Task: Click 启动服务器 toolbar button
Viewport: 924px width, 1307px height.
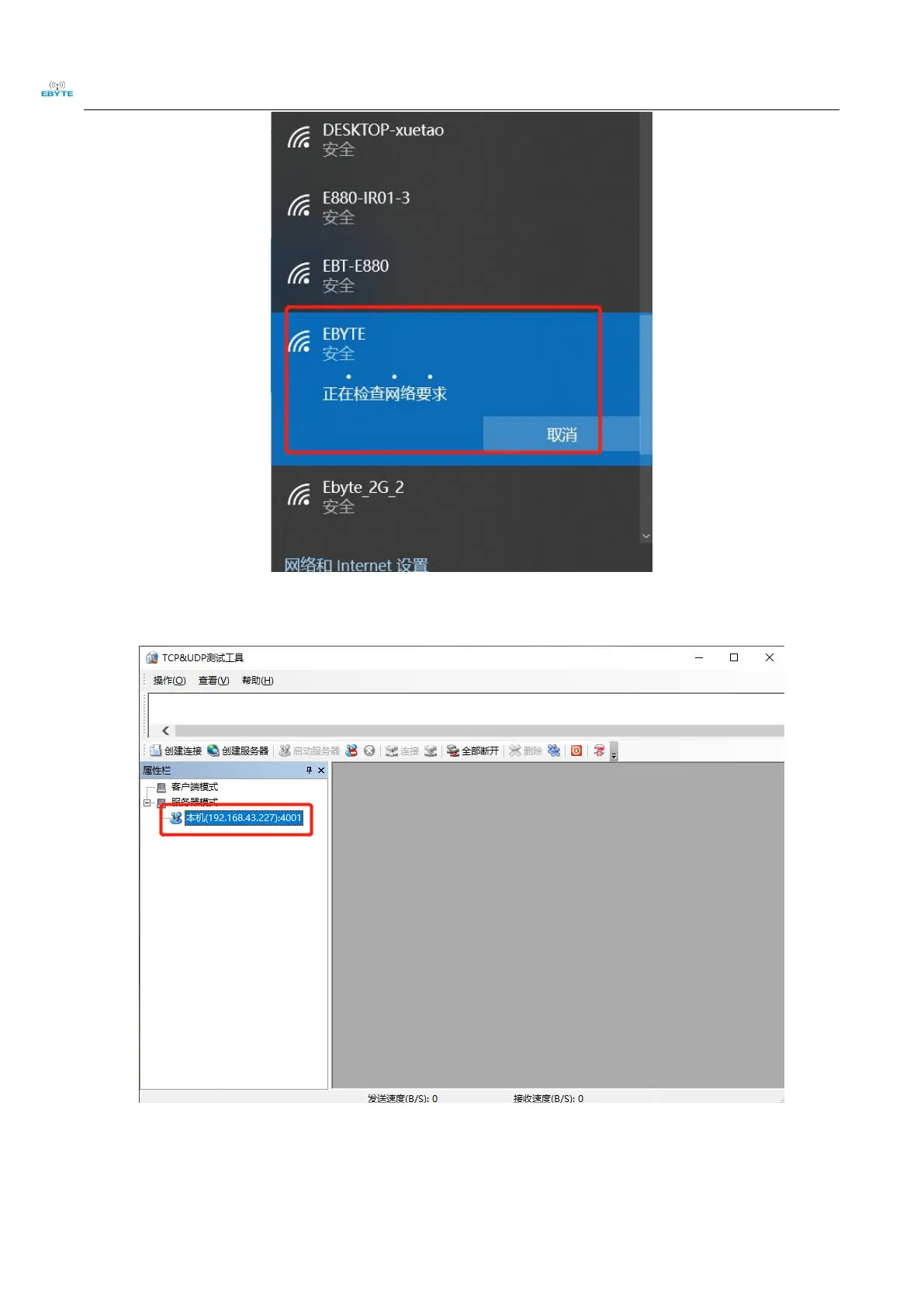Action: pos(309,751)
